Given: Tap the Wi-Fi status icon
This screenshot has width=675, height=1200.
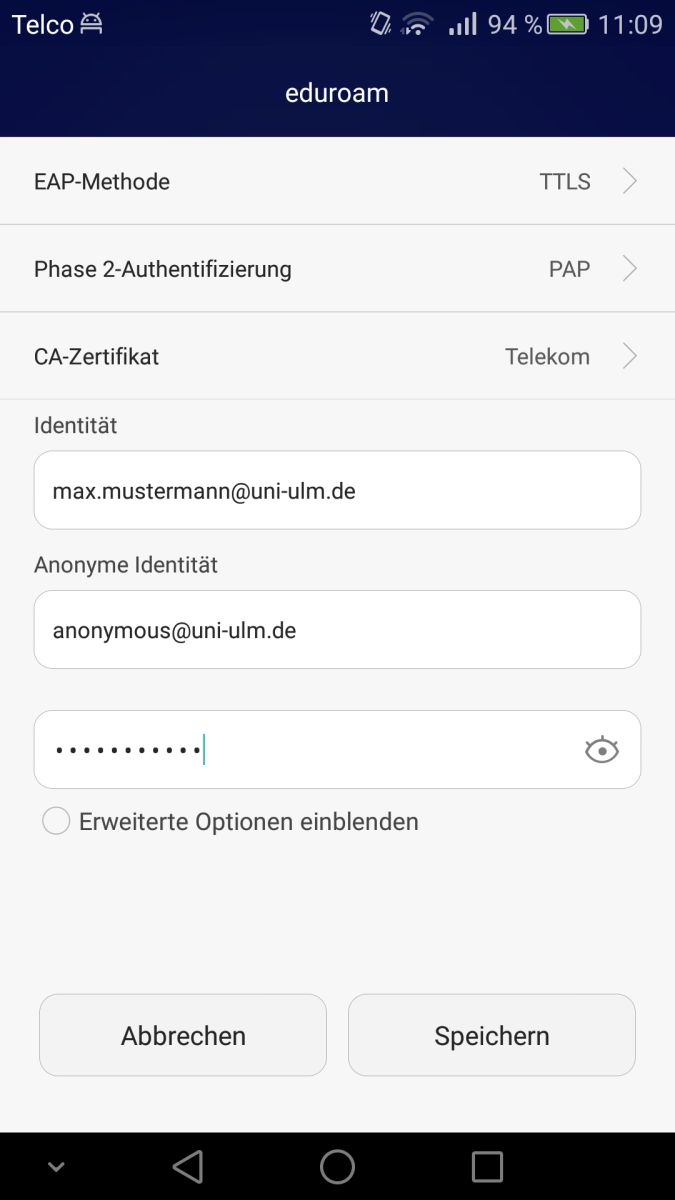Looking at the screenshot, I should click(x=416, y=24).
